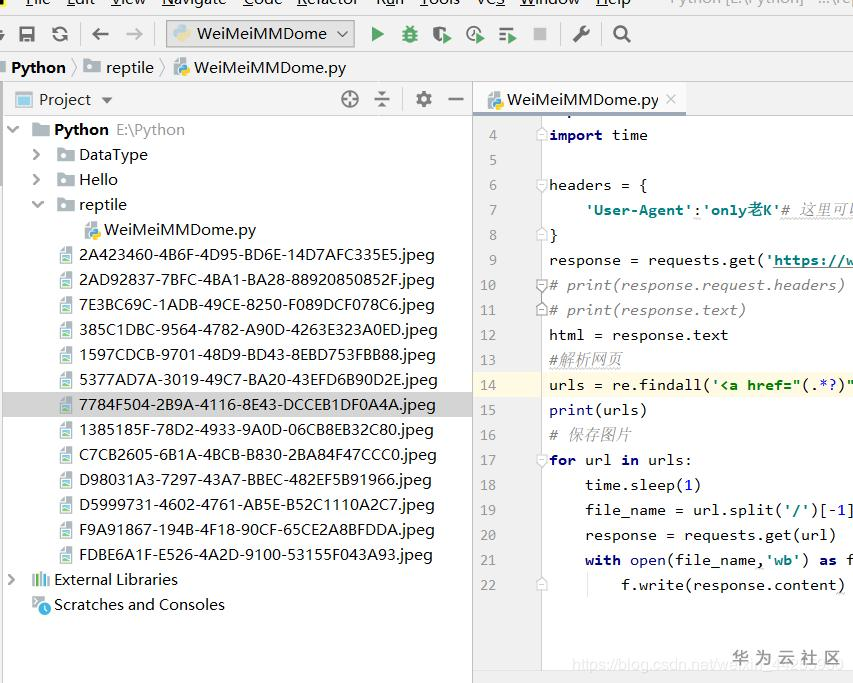Select file 1597CDCB-9701-48D9-BD43-8EBD753FBB88.jpeg
853x683 pixels.
click(x=257, y=355)
